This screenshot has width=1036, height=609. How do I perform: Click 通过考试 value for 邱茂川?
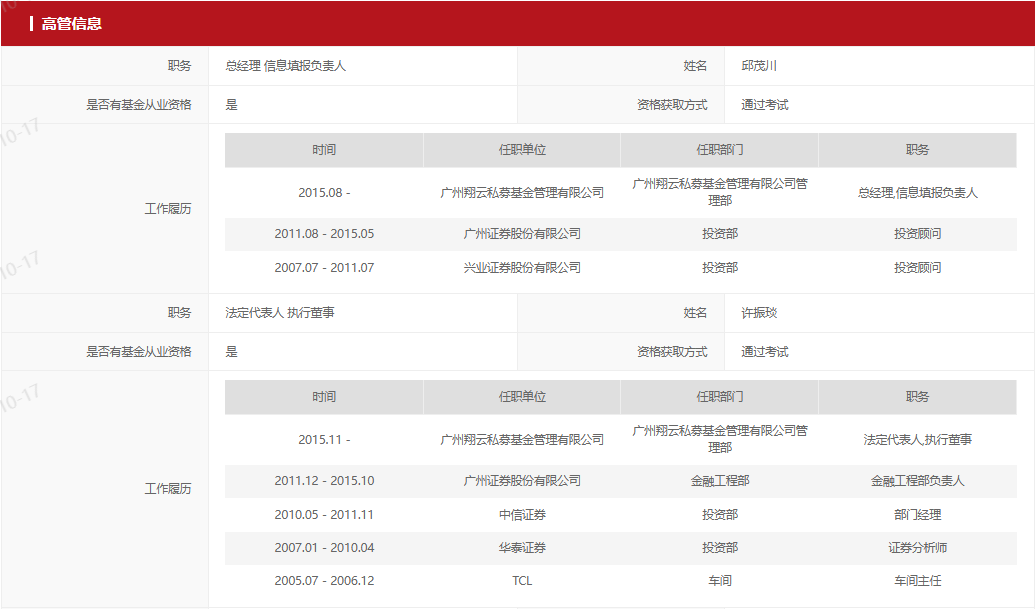point(764,104)
